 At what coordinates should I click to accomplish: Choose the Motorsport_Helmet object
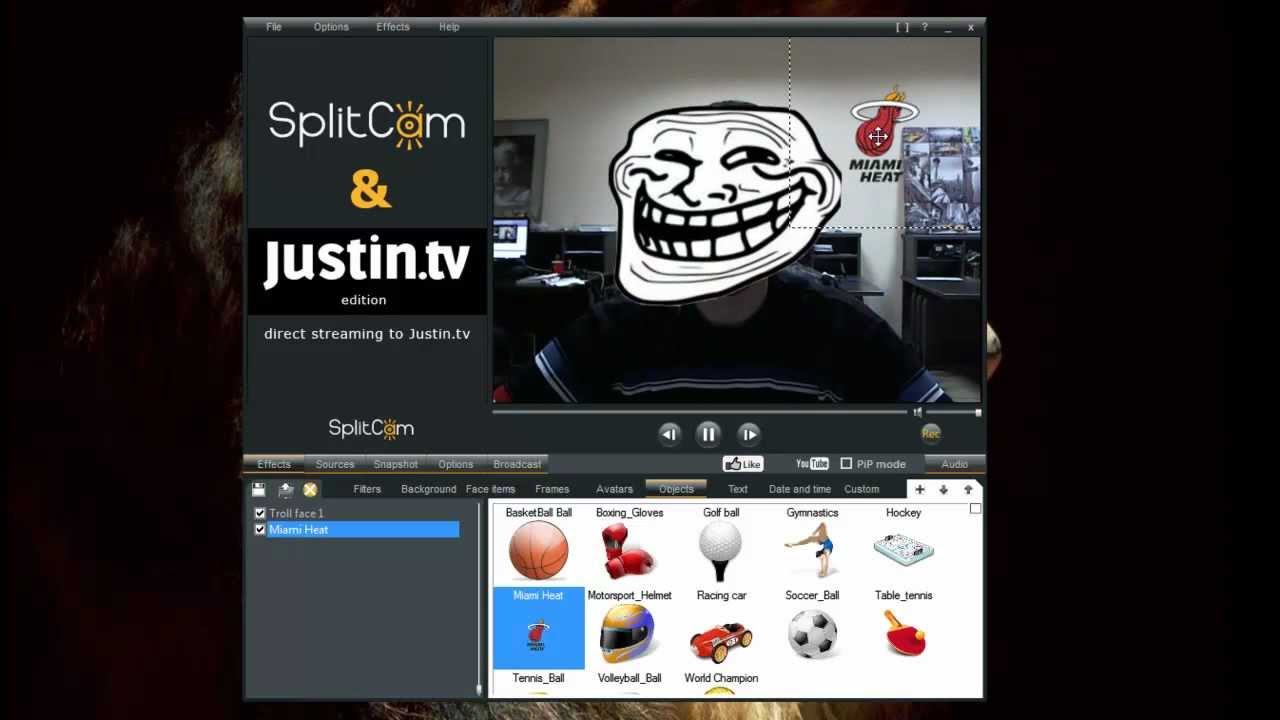(629, 627)
